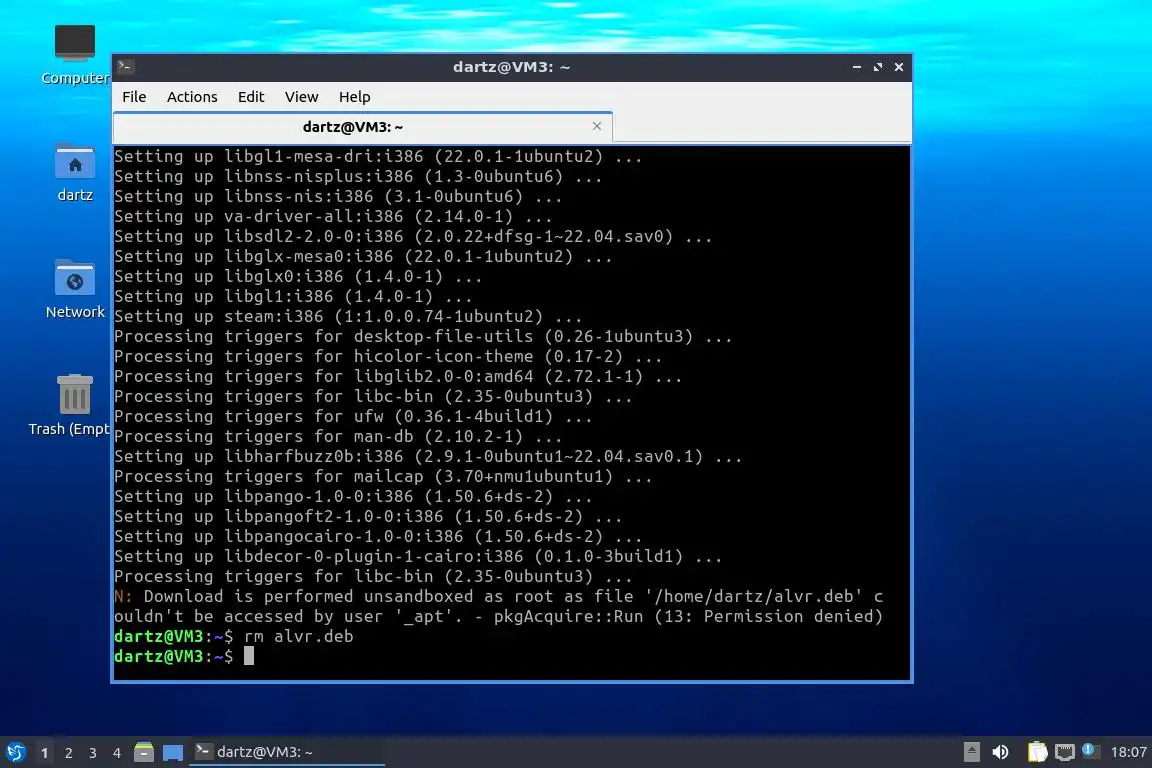Open the File menu

pos(134,97)
